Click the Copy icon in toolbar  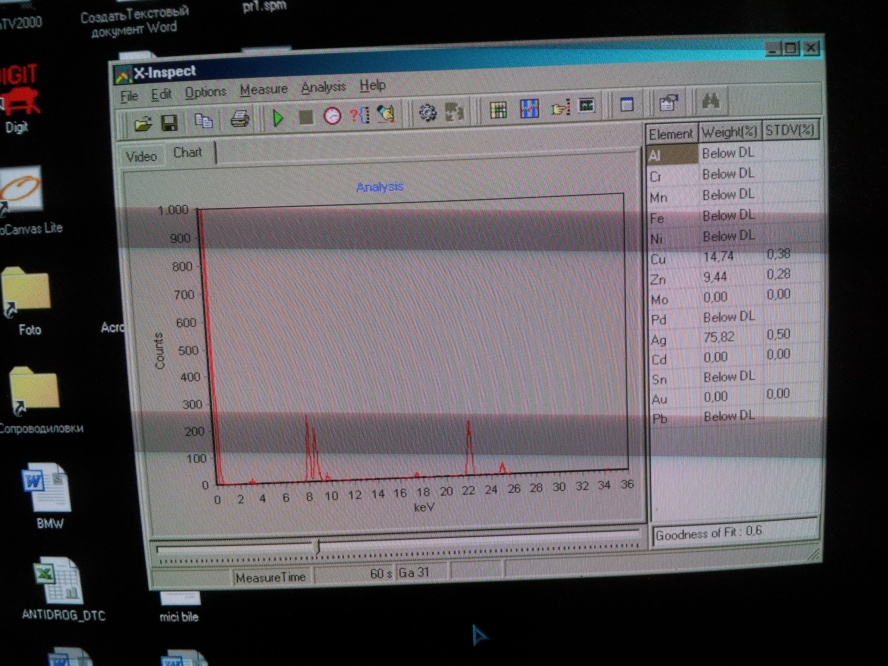click(204, 120)
